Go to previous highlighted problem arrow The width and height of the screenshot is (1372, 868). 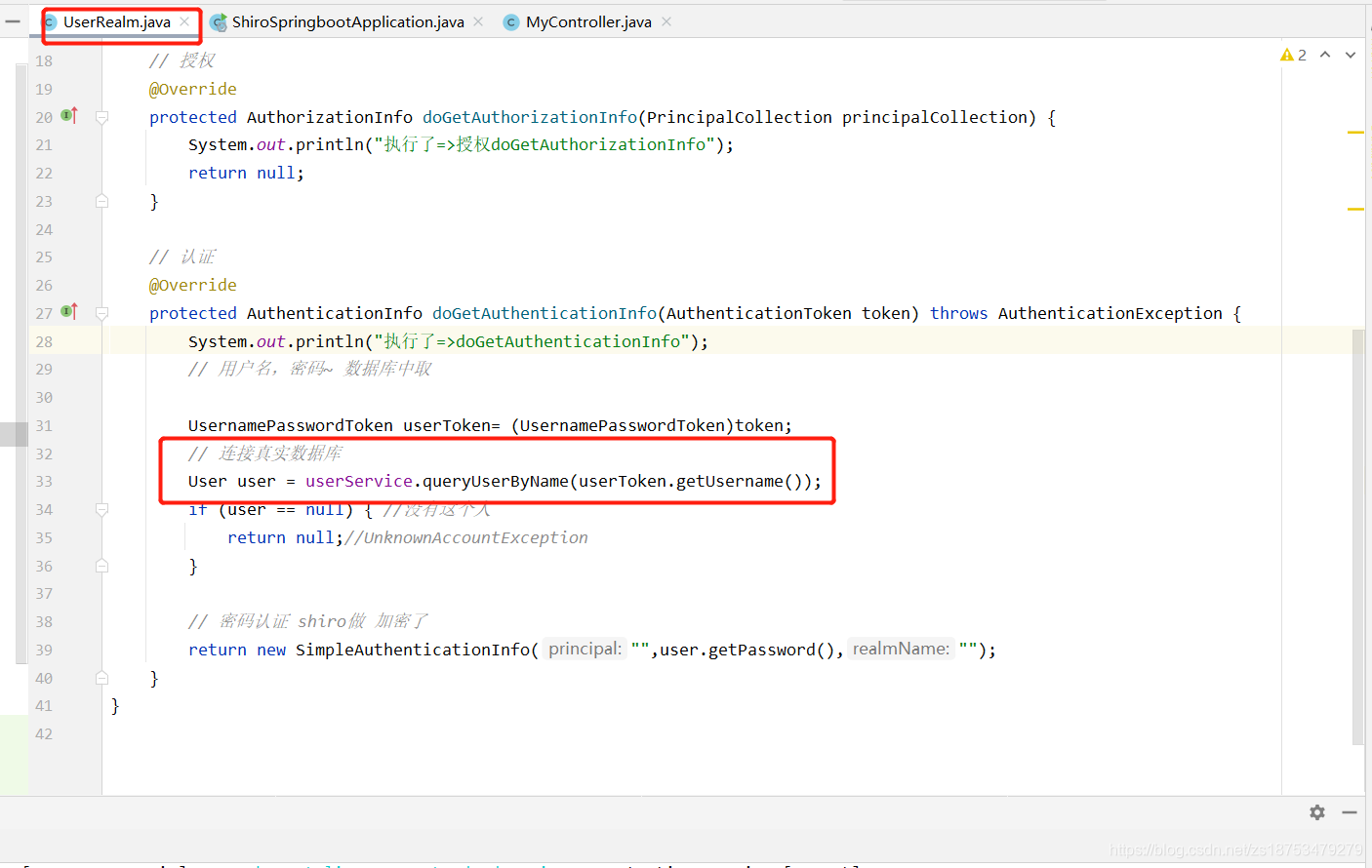click(1325, 55)
